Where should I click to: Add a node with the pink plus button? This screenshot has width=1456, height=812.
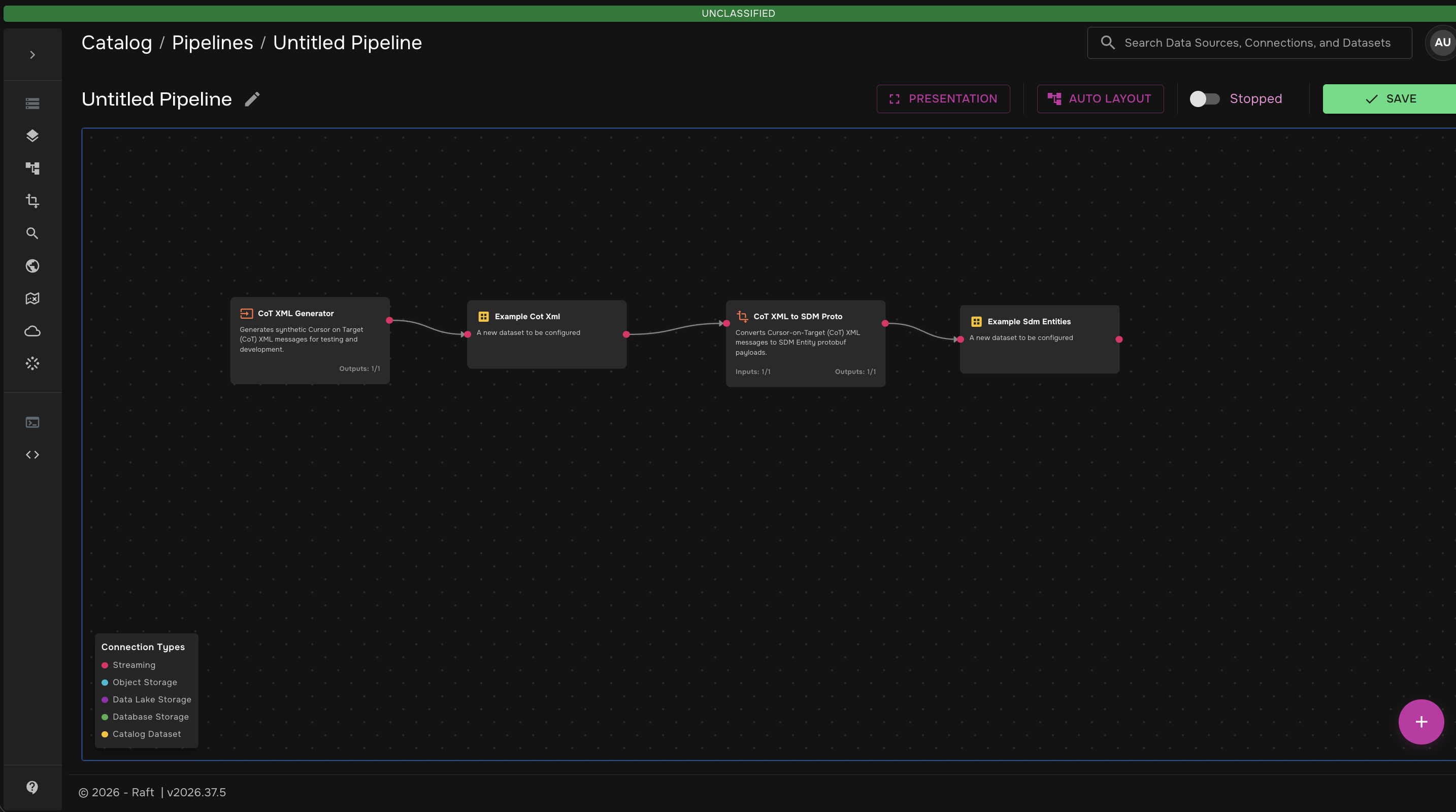coord(1421,722)
